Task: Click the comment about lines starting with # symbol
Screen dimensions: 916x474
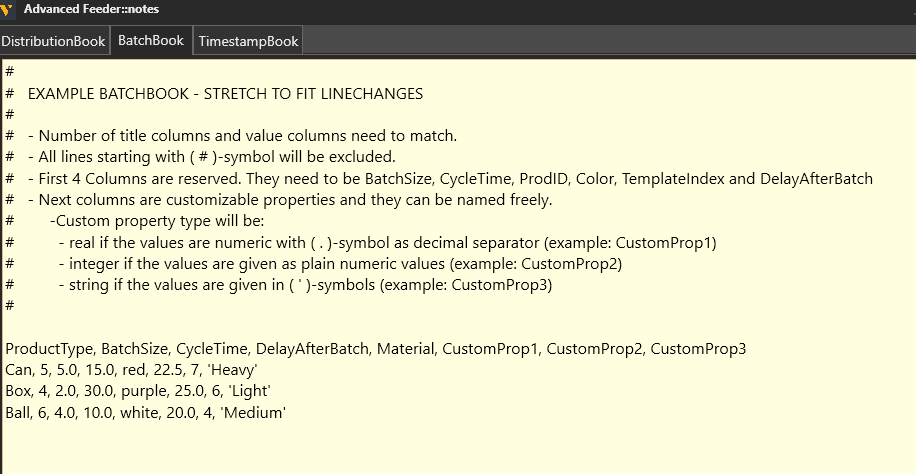Action: pos(212,157)
